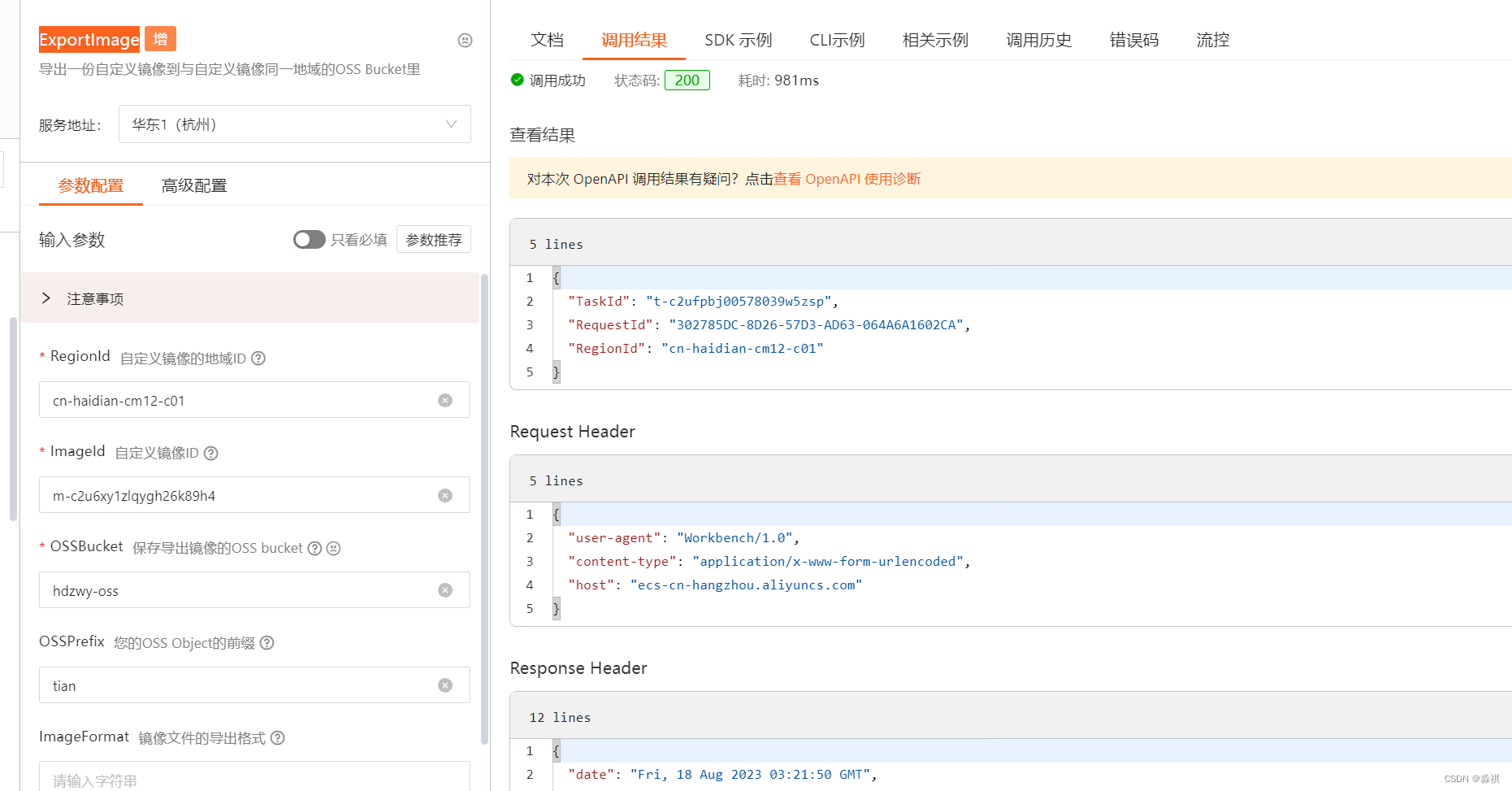This screenshot has height=791, width=1512.
Task: Click the Request Header section heading
Action: [x=572, y=431]
